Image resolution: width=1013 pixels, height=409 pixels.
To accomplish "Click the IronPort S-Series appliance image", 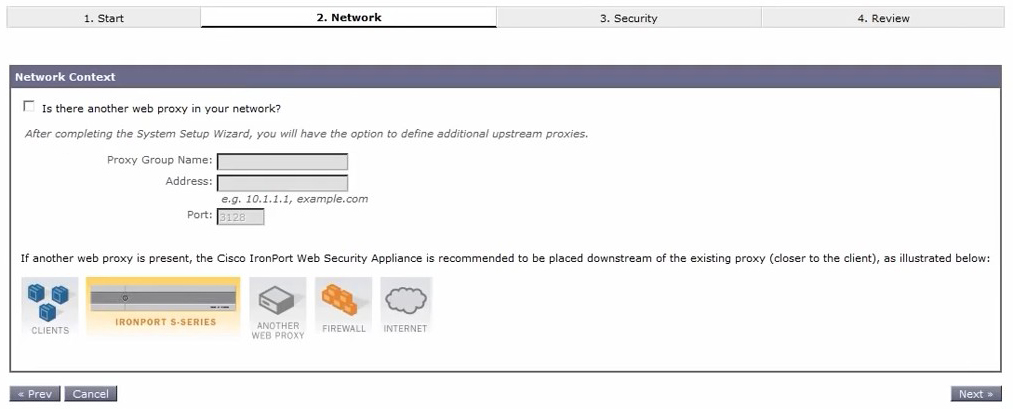I will click(164, 296).
